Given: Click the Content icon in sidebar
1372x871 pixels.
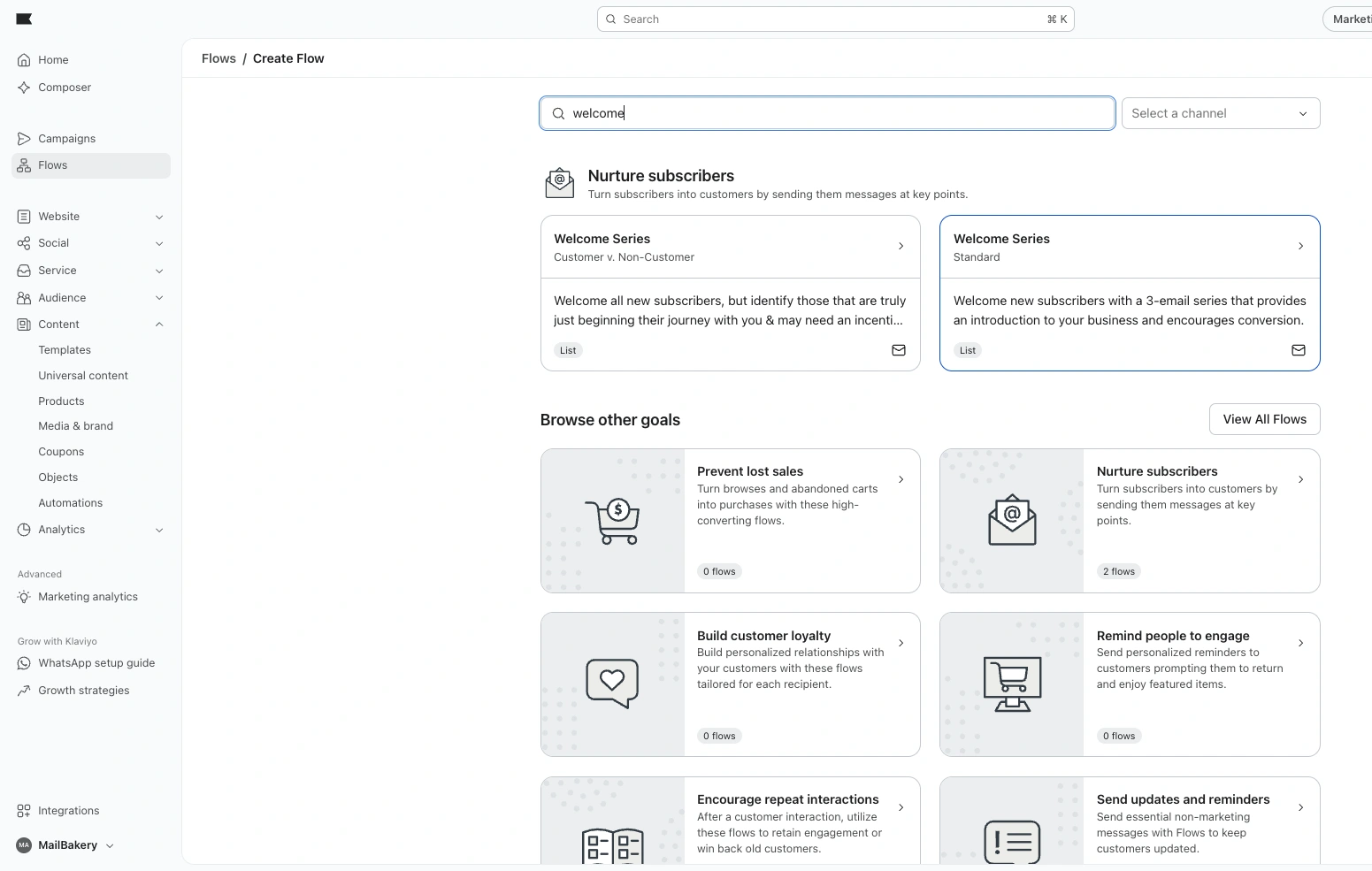Looking at the screenshot, I should pos(24,325).
